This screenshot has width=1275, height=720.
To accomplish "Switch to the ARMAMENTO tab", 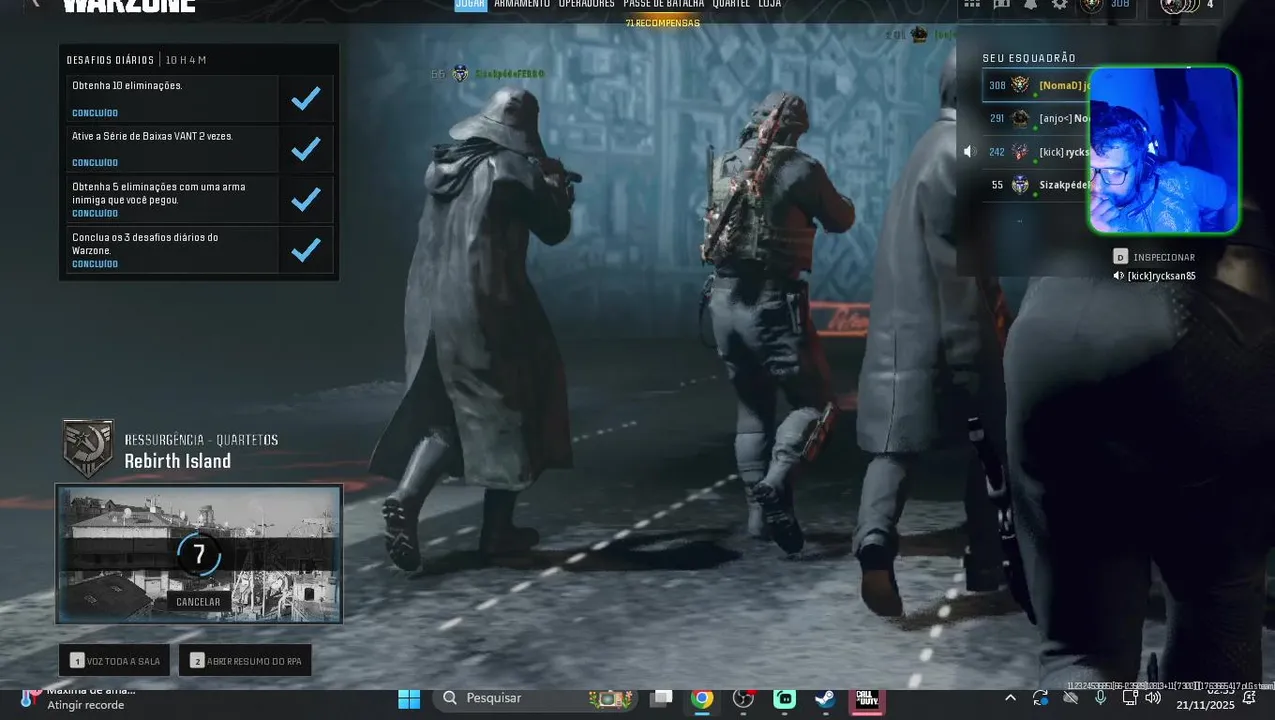I will coord(522,5).
